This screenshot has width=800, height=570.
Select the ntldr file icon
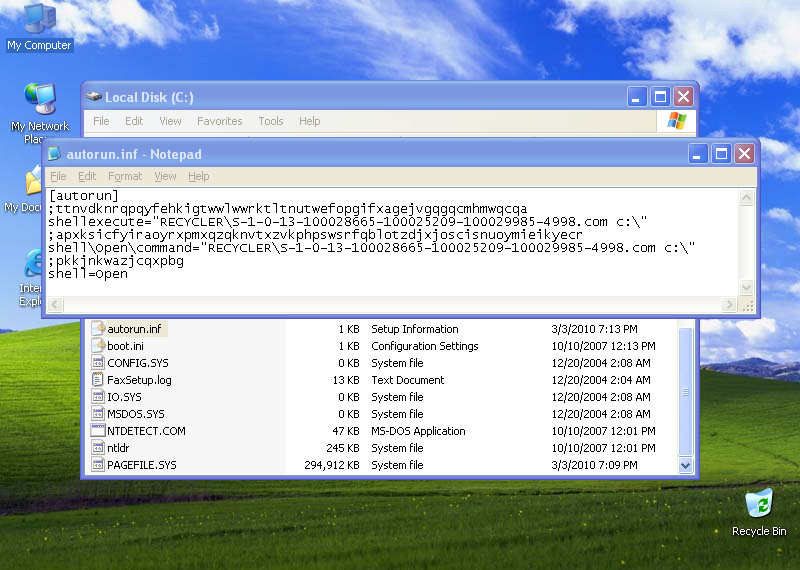pyautogui.click(x=98, y=448)
